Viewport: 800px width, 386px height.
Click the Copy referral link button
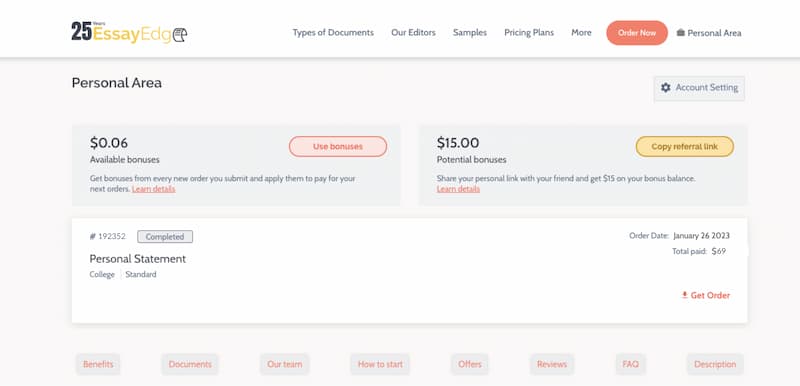[685, 146]
